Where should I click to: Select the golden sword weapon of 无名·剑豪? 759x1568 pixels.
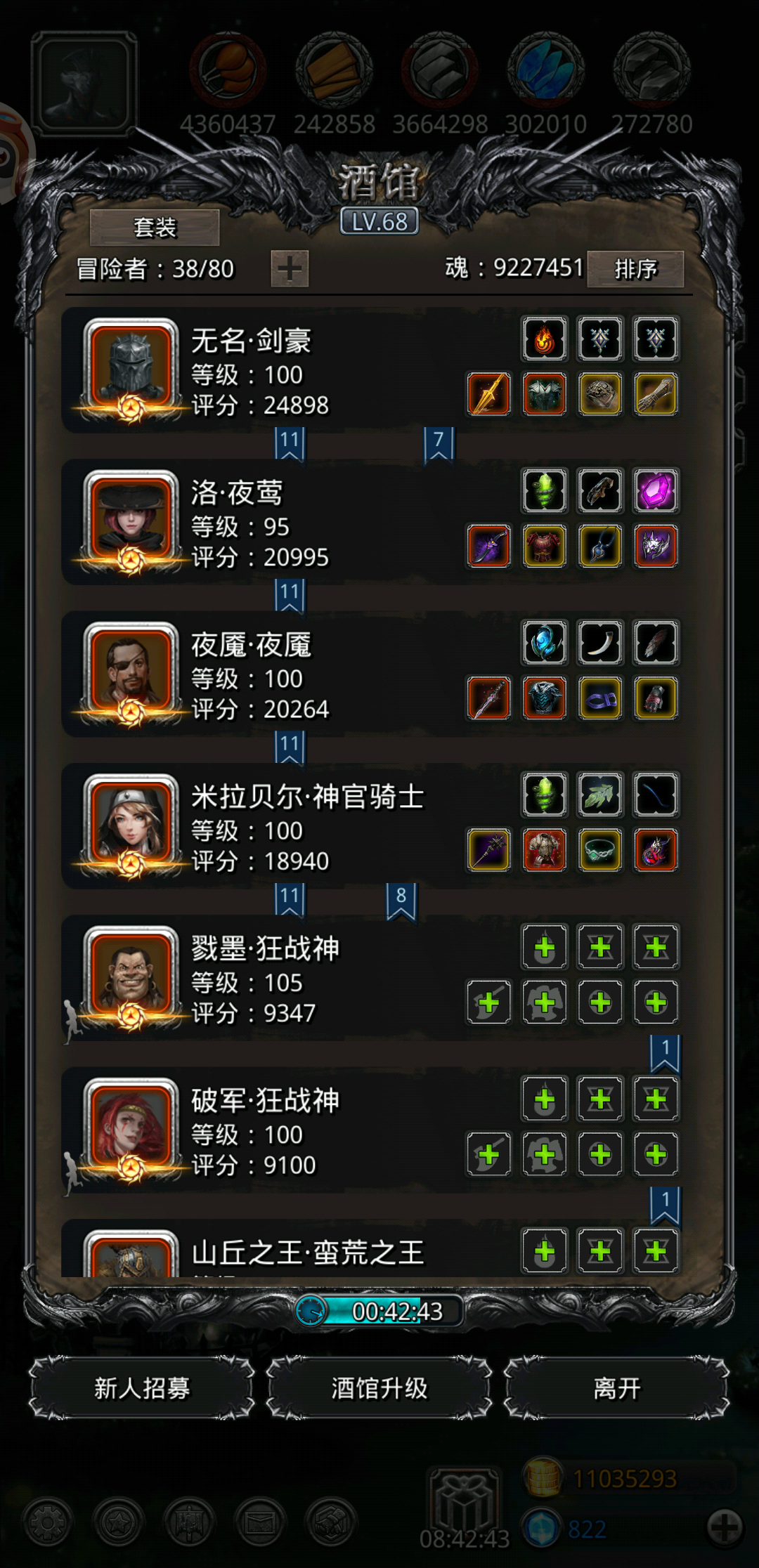[x=489, y=394]
